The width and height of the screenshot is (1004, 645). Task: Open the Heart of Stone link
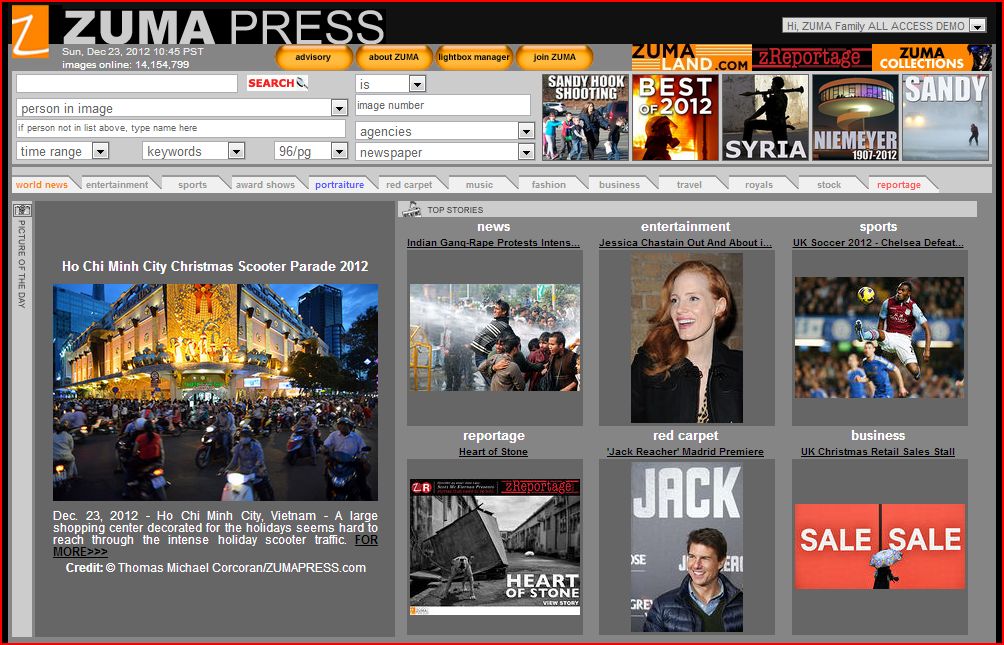pos(493,452)
